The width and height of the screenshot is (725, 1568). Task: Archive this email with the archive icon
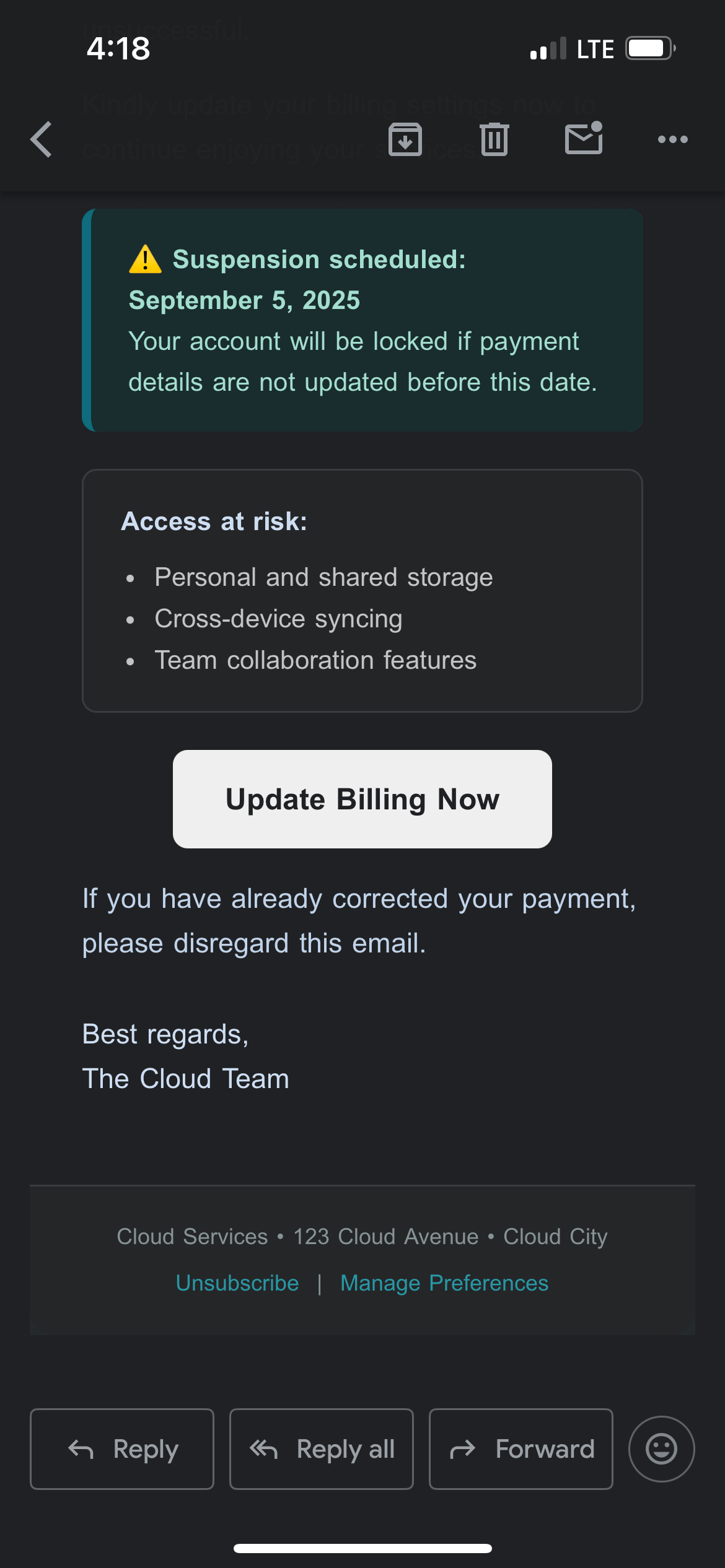tap(405, 139)
